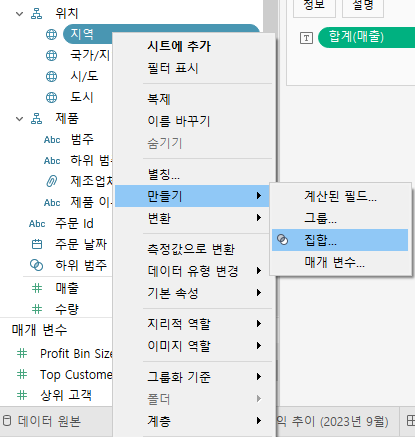
Task: Click the globe icon next to 도시
Action: point(51,97)
